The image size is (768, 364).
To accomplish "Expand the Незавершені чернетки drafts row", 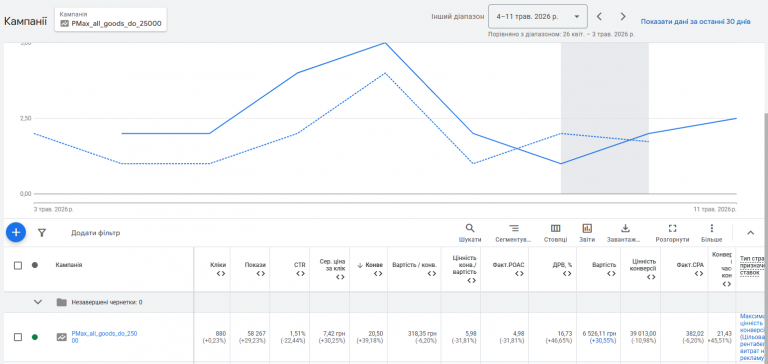I will point(38,302).
